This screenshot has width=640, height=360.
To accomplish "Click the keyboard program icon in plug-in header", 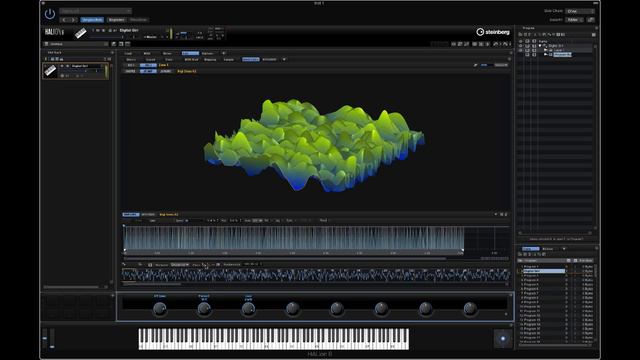I will [x=80, y=33].
